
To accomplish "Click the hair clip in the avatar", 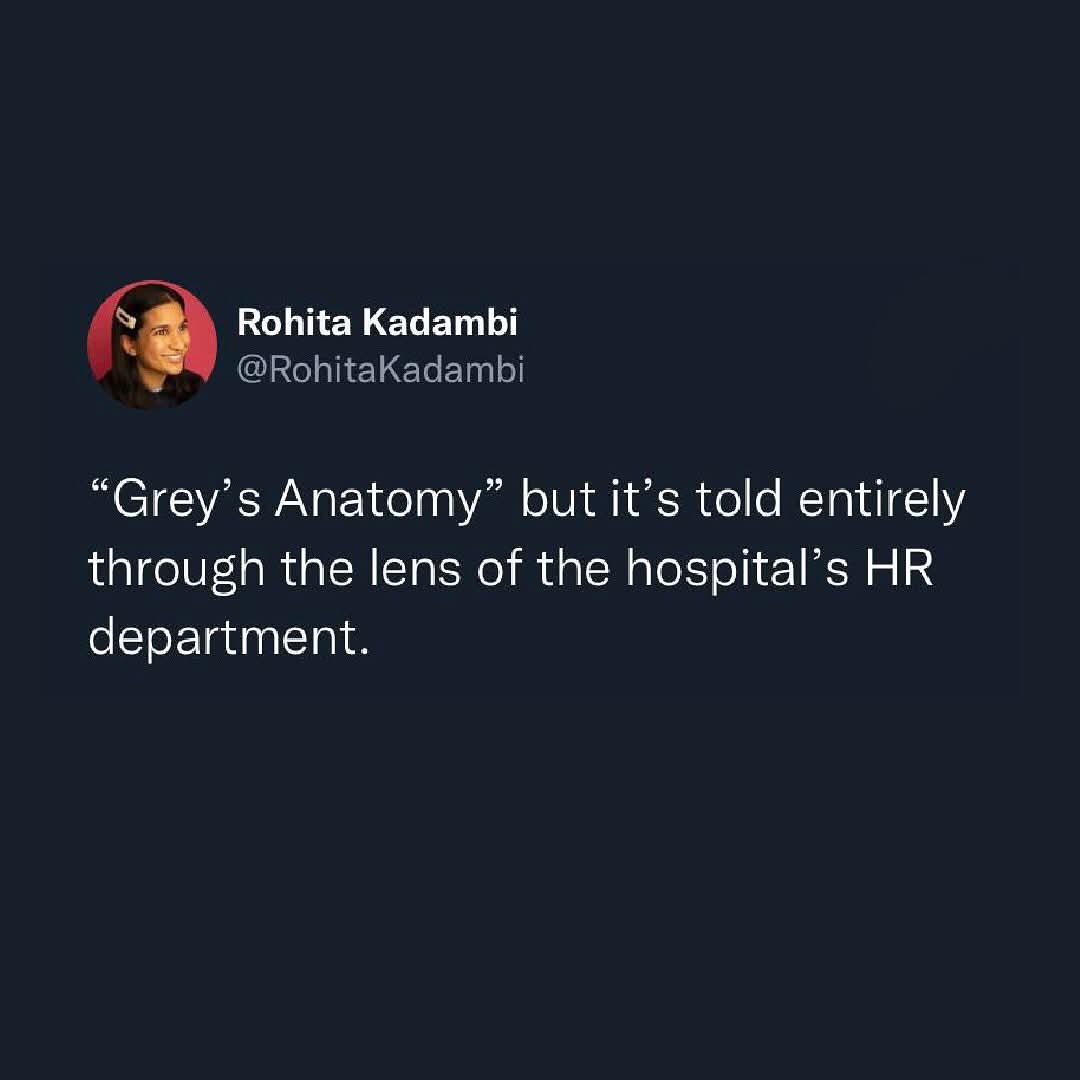I will pyautogui.click(x=127, y=318).
